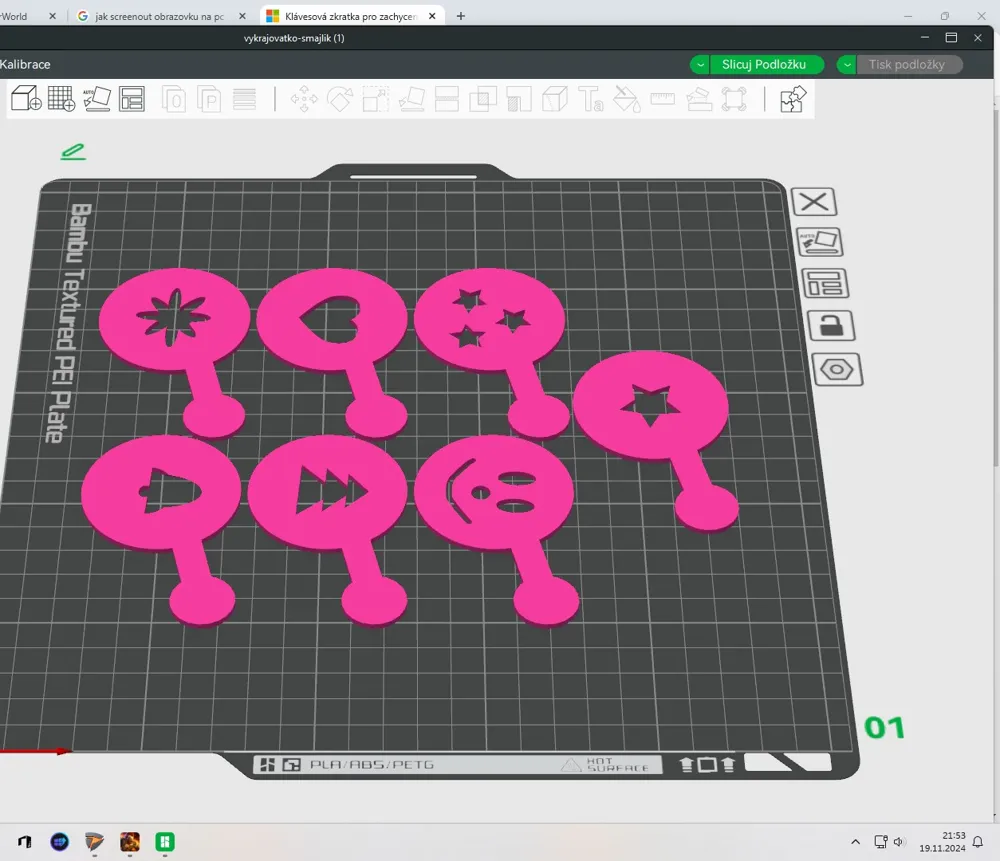Arrange objects on this plate only
Image resolution: width=1000 pixels, height=861 pixels.
tap(825, 283)
